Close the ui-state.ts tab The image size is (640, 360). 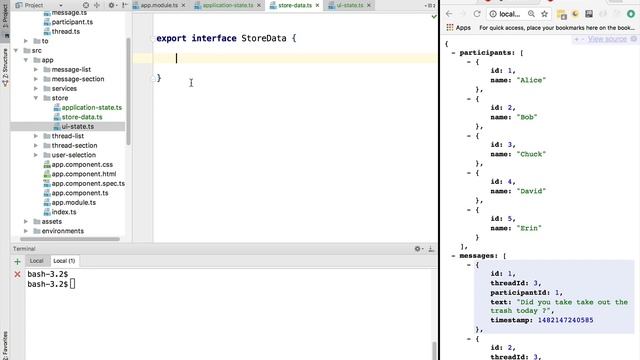point(369,5)
